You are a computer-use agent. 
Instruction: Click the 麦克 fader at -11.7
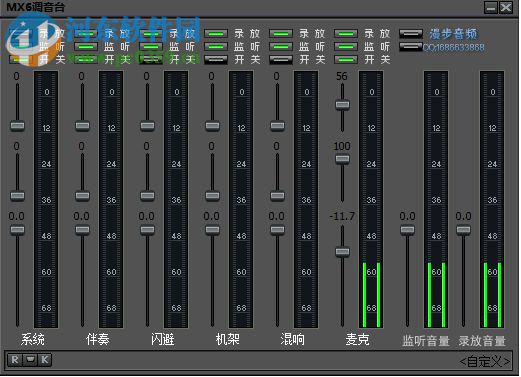pos(342,252)
